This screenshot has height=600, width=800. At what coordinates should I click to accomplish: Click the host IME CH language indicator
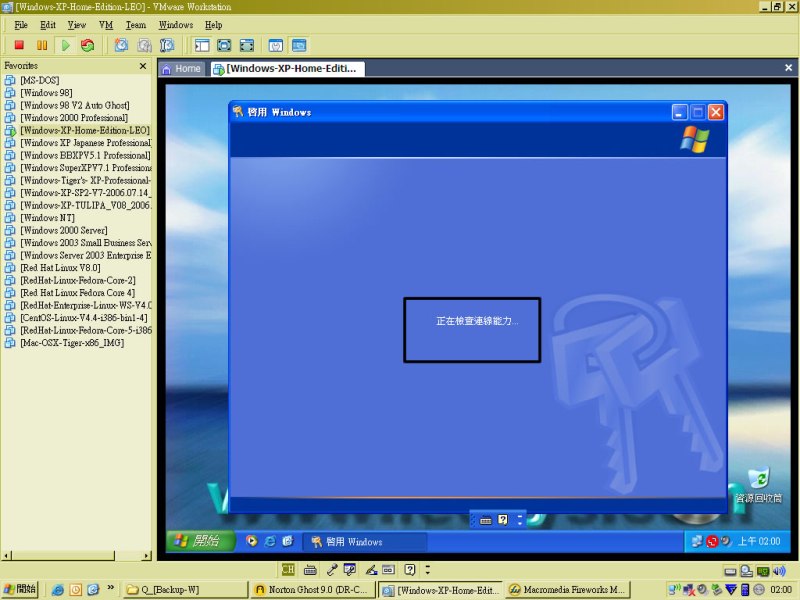(x=288, y=569)
